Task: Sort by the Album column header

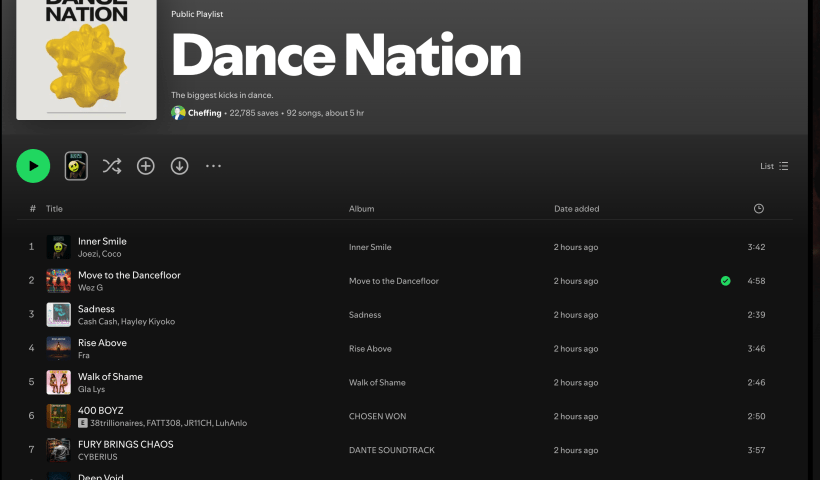Action: [x=361, y=209]
